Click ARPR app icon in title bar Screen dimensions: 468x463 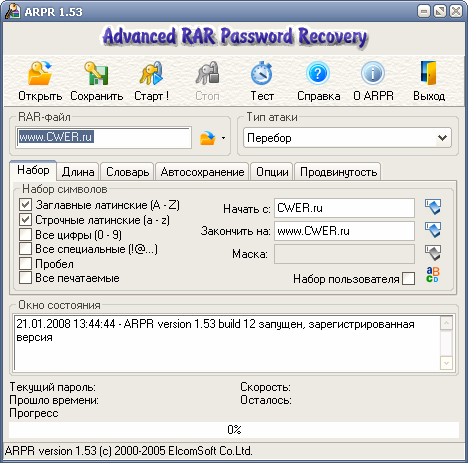point(13,11)
